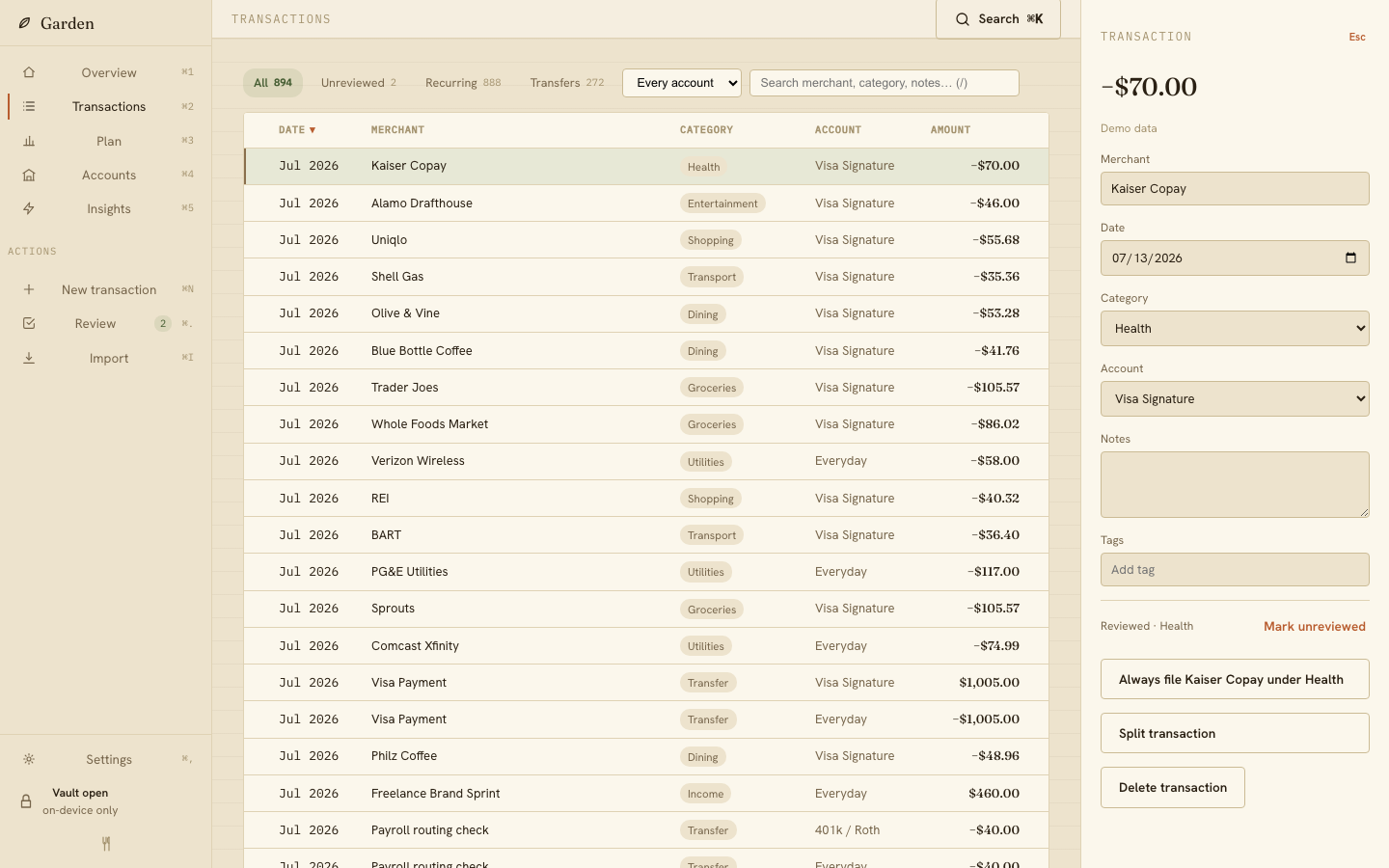Click into the Notes text area

coord(1235,484)
